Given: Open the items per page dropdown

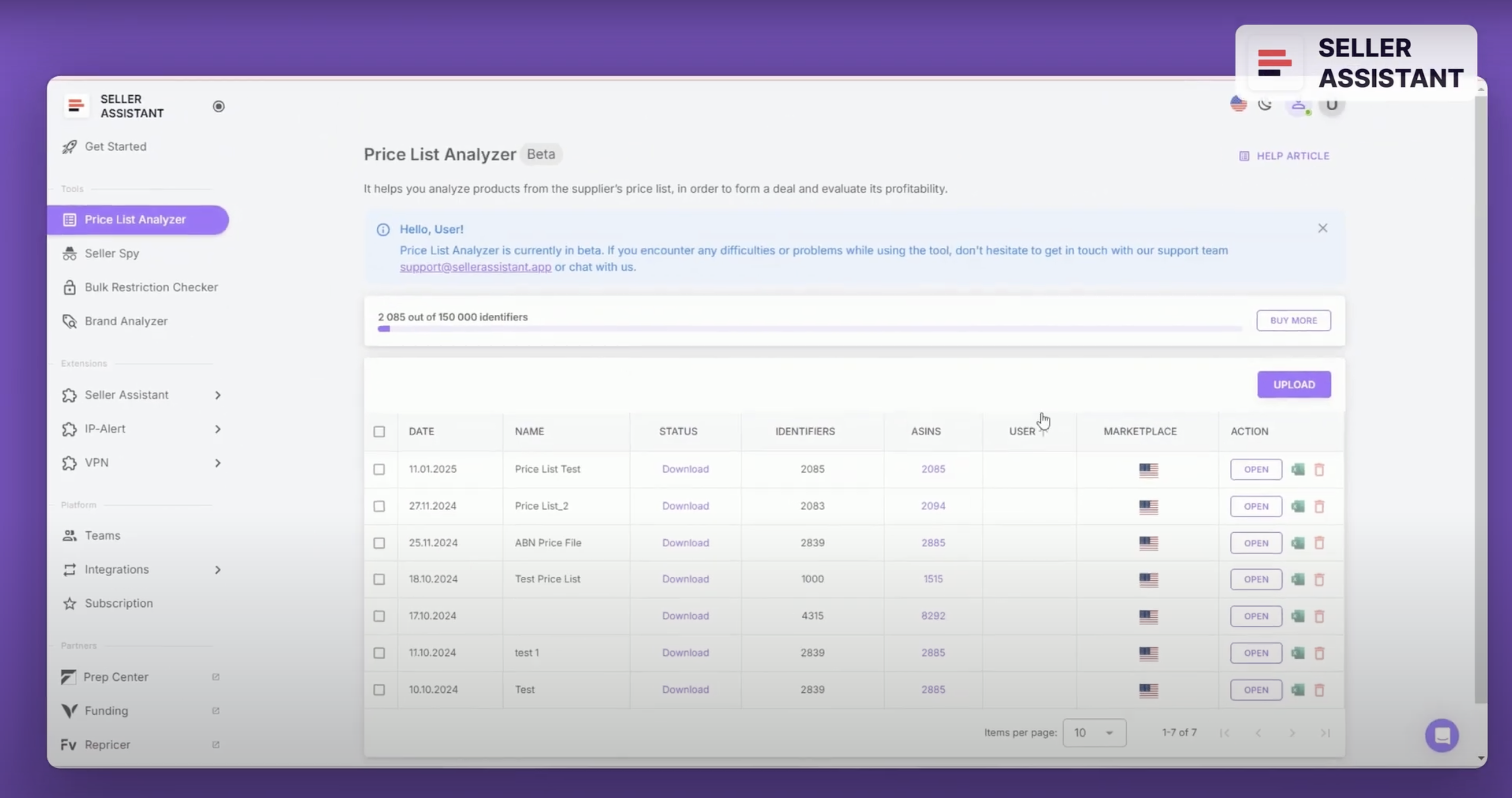Looking at the screenshot, I should click(x=1094, y=732).
